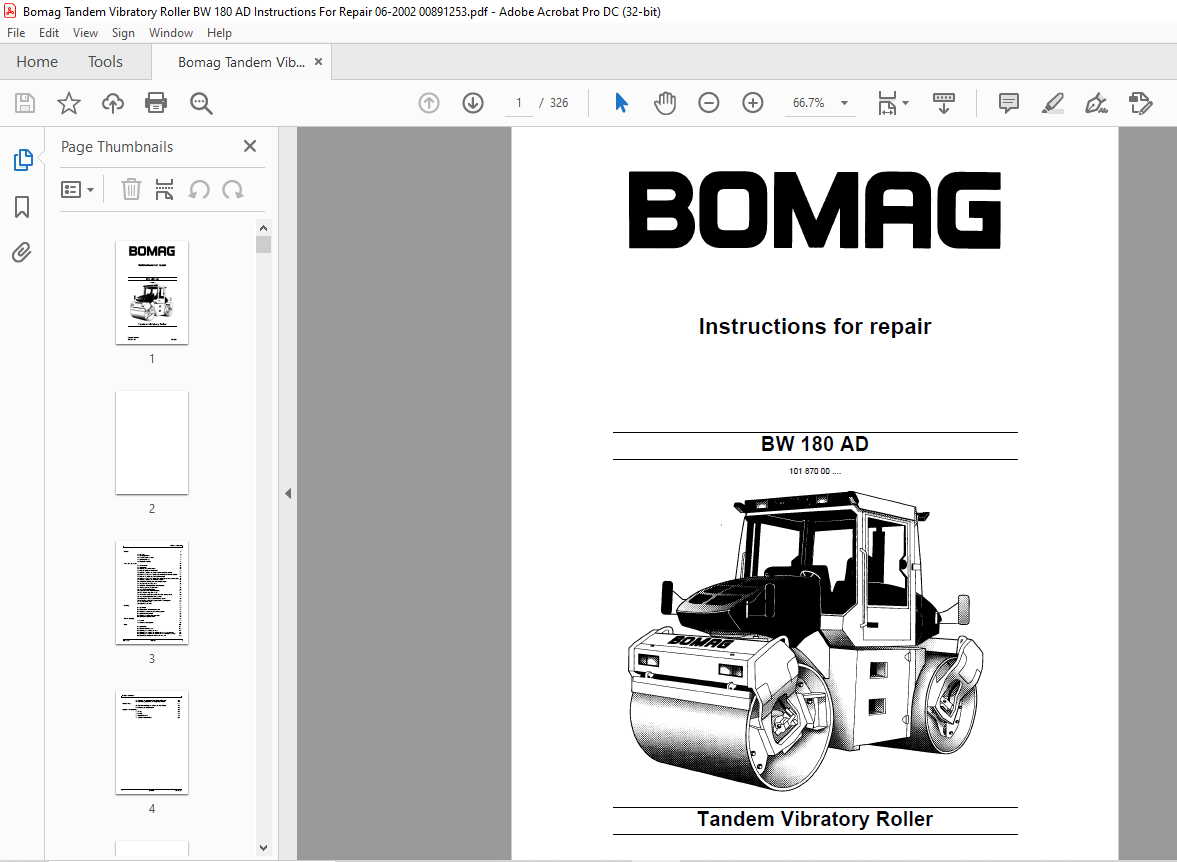Zoom in with plus icon
The image size is (1177, 862).
753,103
